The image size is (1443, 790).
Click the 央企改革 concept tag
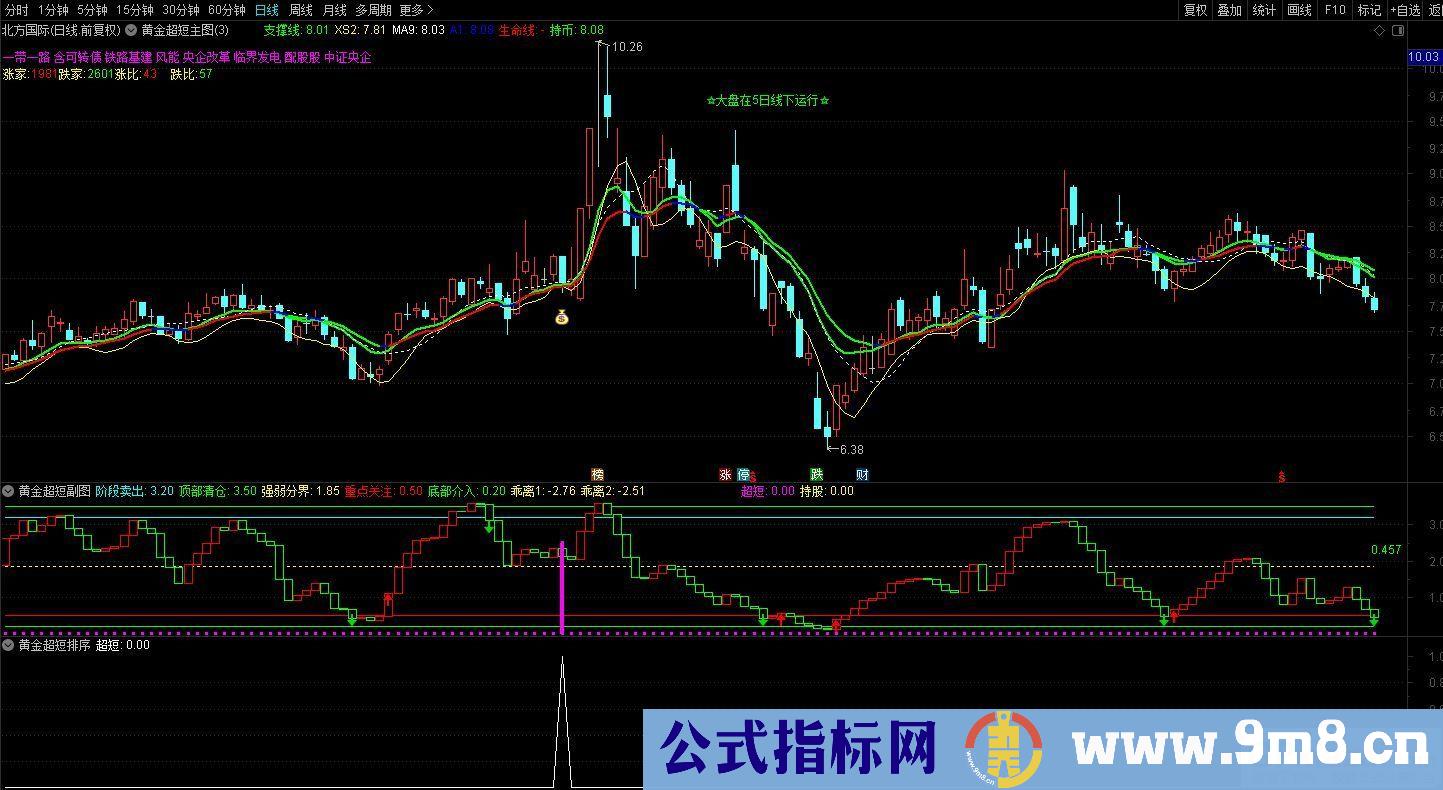(x=206, y=57)
